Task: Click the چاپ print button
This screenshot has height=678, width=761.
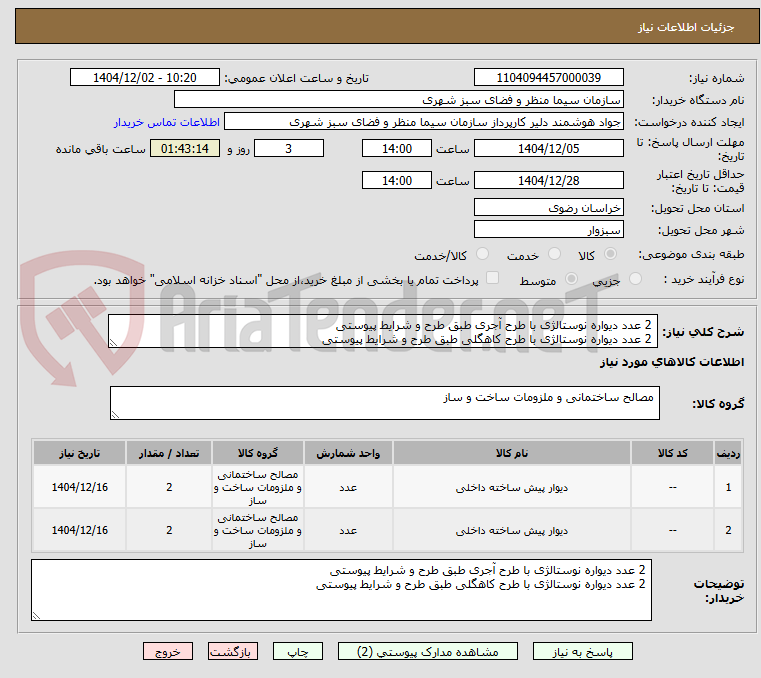Action: click(x=298, y=651)
